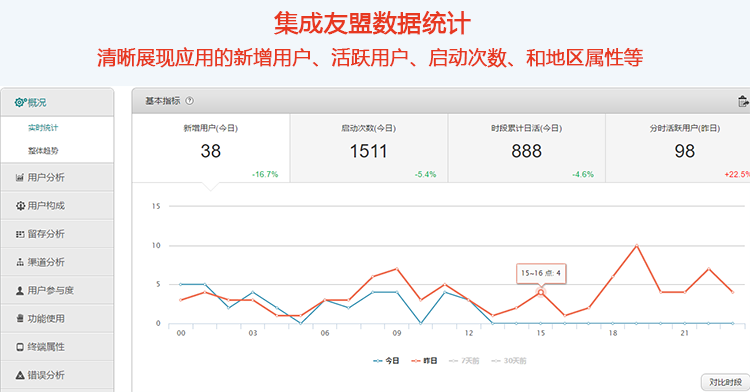Click the -5.4% change value

click(x=425, y=174)
